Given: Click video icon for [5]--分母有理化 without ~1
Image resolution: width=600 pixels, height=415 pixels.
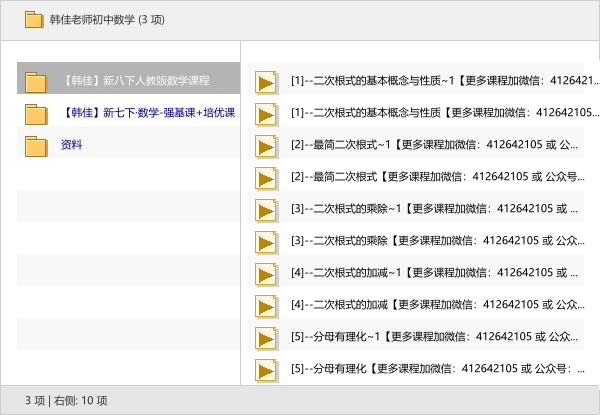Looking at the screenshot, I should click(x=266, y=370).
